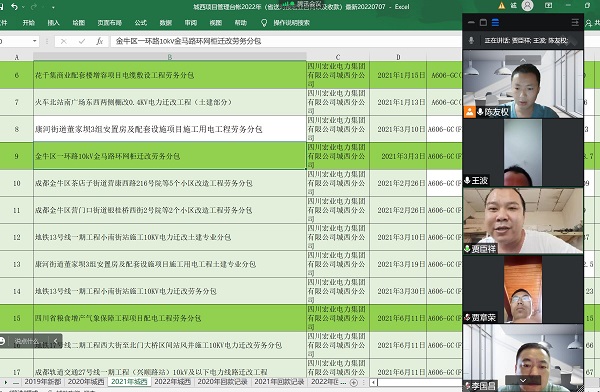Undo the last action in Excel
The image size is (600, 392).
[14, 7]
